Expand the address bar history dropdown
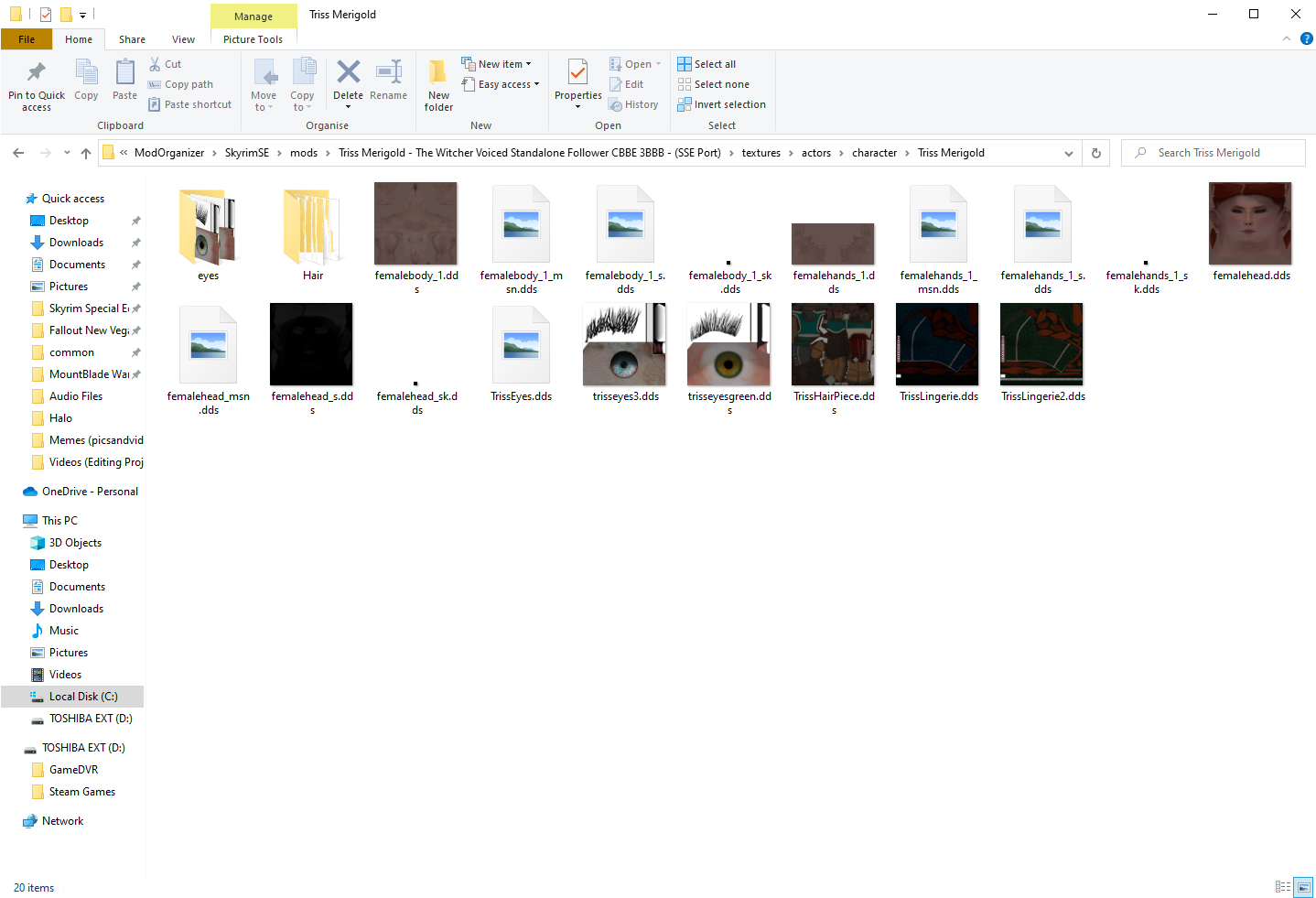 [x=1068, y=153]
